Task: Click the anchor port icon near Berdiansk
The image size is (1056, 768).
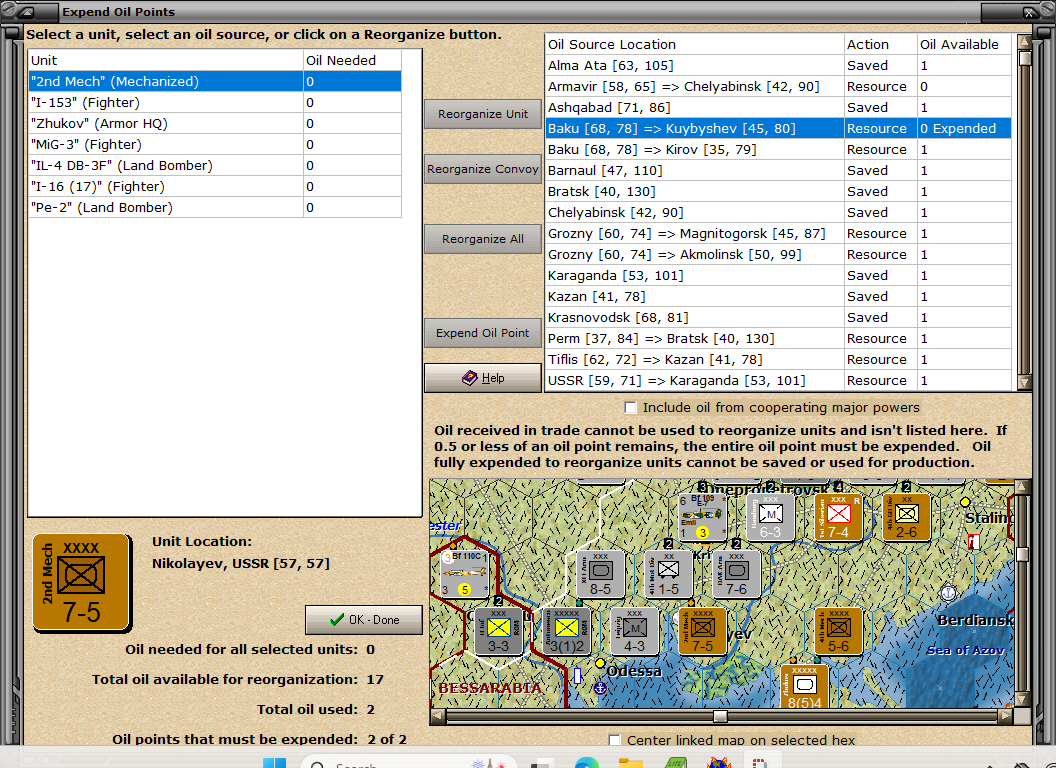Action: tap(948, 593)
